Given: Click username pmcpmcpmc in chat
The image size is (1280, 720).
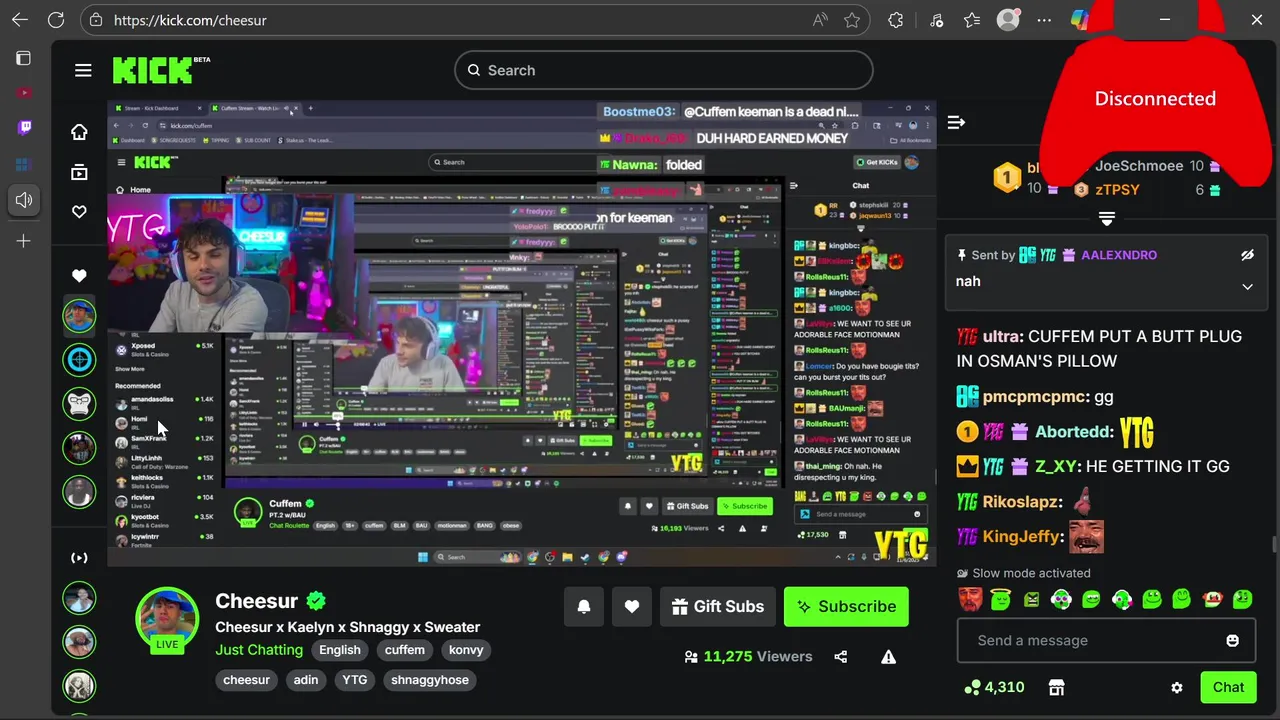Looking at the screenshot, I should coord(1035,397).
